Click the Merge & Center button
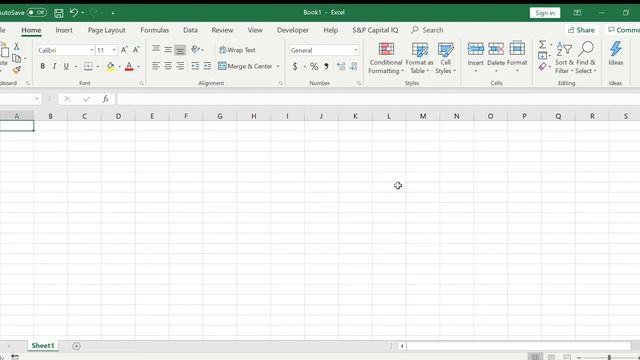 coord(245,66)
